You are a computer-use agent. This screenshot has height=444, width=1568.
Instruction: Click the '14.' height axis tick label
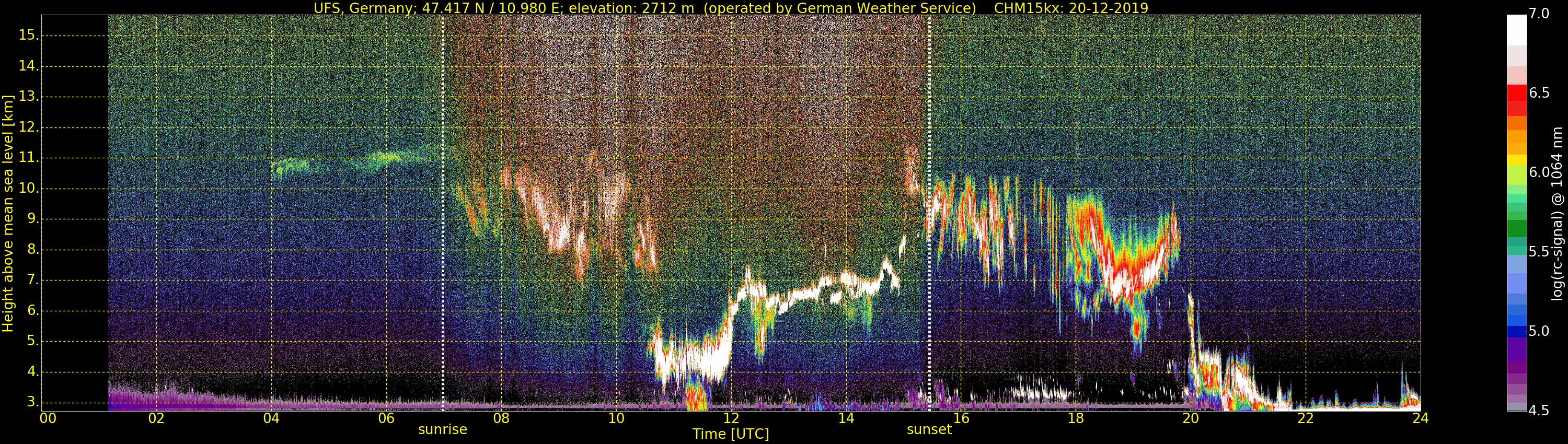[29, 66]
